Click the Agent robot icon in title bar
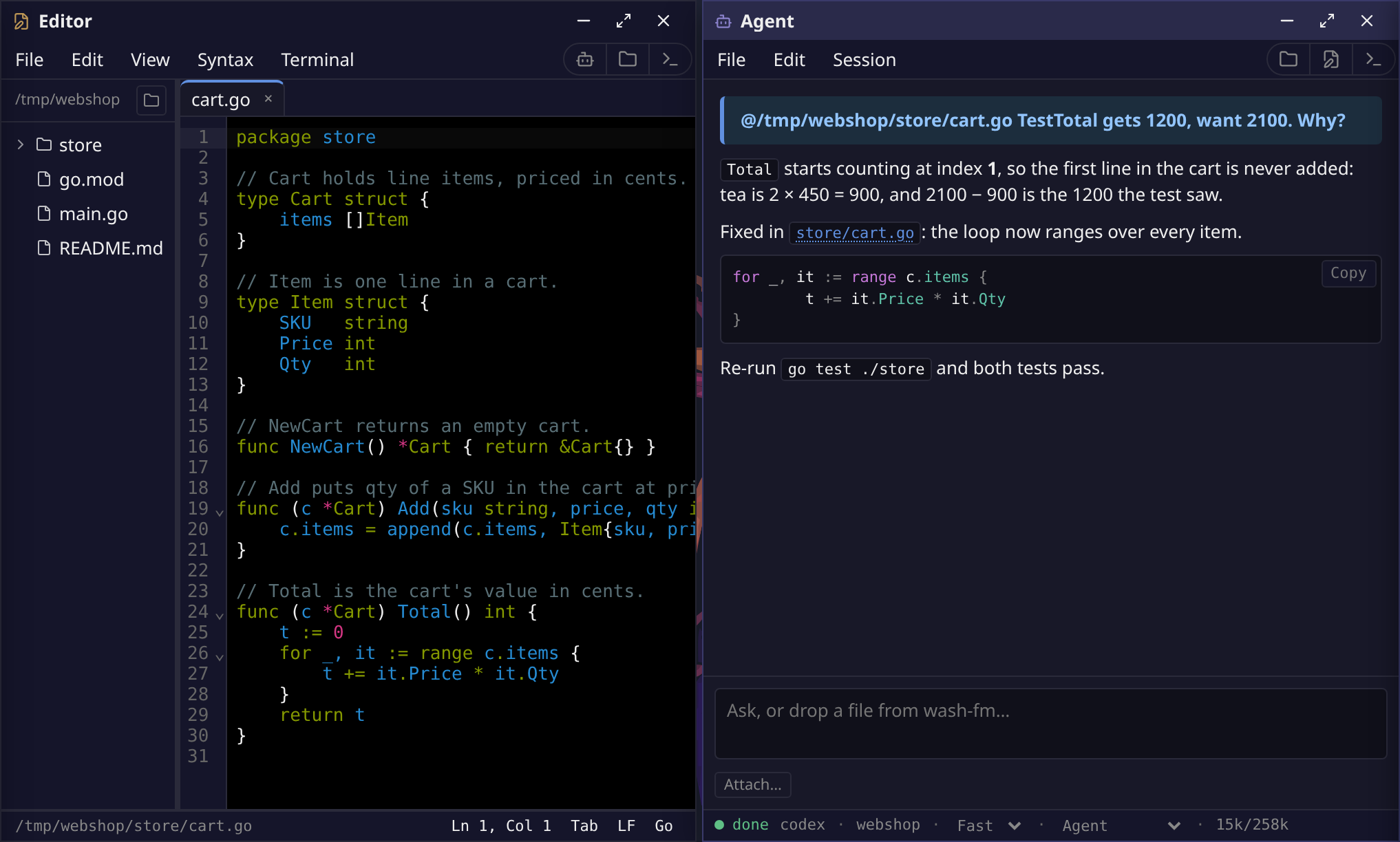 723,21
